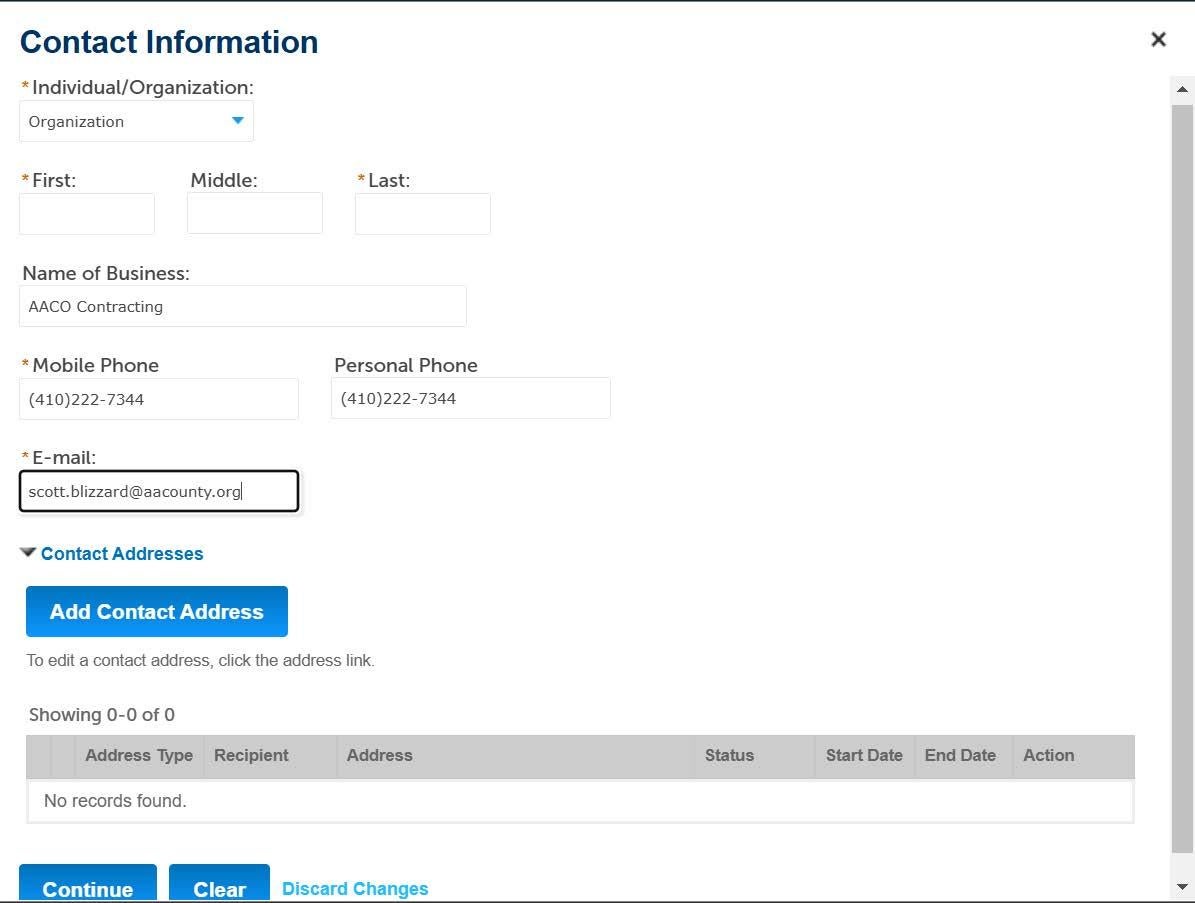Click the dropdown arrow next to Organization
This screenshot has width=1195, height=903.
pyautogui.click(x=237, y=120)
